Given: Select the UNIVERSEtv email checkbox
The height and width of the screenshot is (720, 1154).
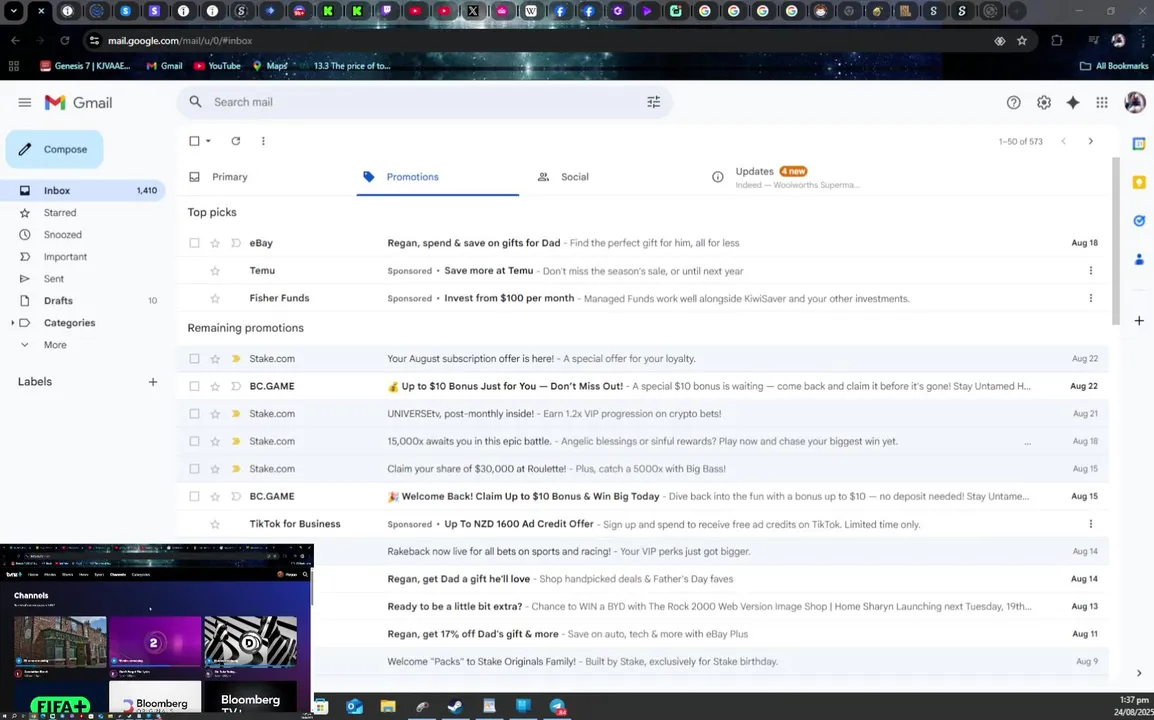Looking at the screenshot, I should (x=194, y=414).
